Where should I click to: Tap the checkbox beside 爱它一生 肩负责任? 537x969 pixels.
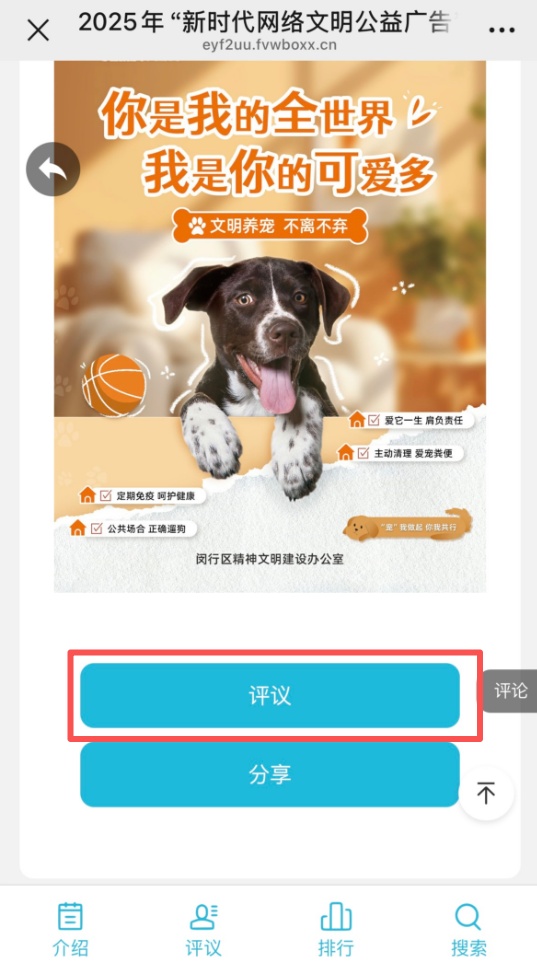pos(374,420)
